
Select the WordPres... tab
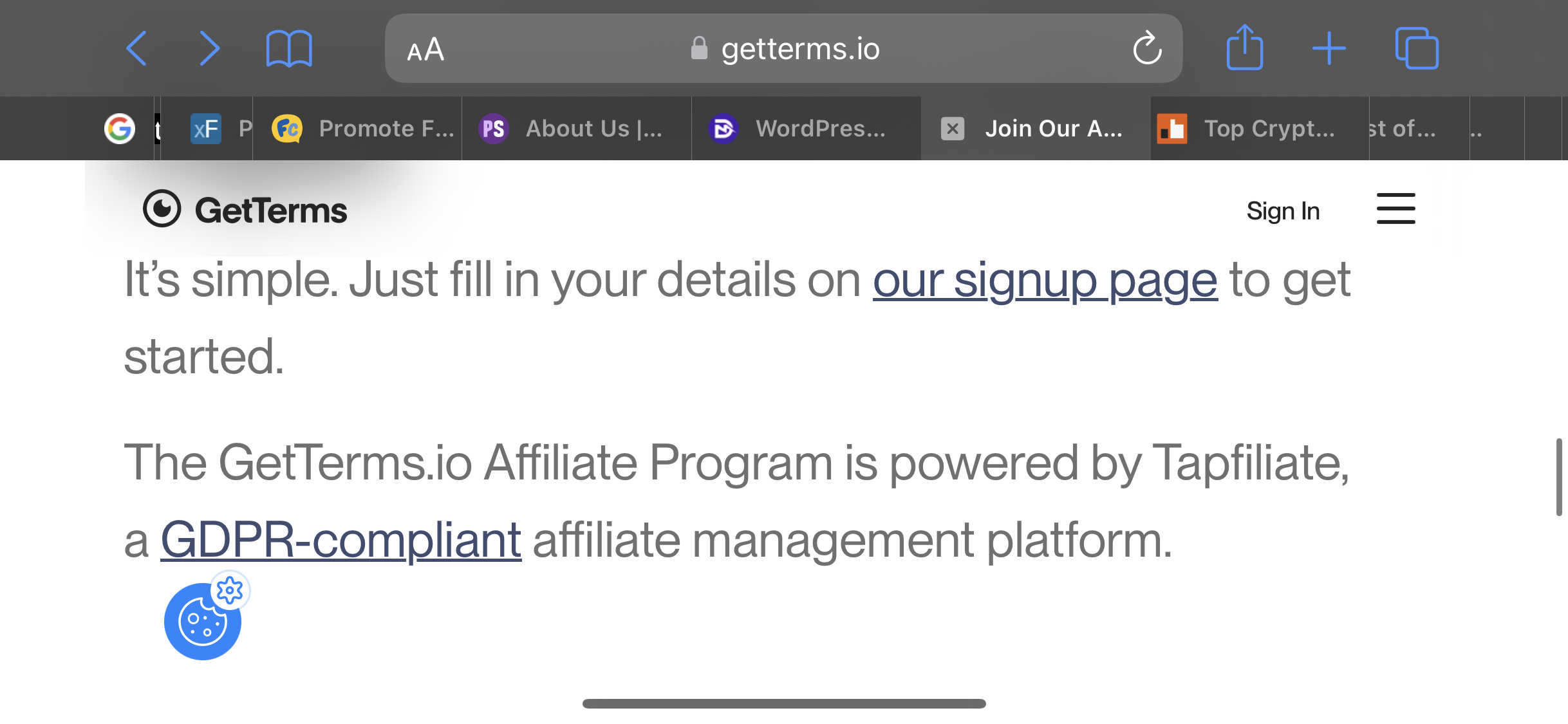[x=807, y=129]
